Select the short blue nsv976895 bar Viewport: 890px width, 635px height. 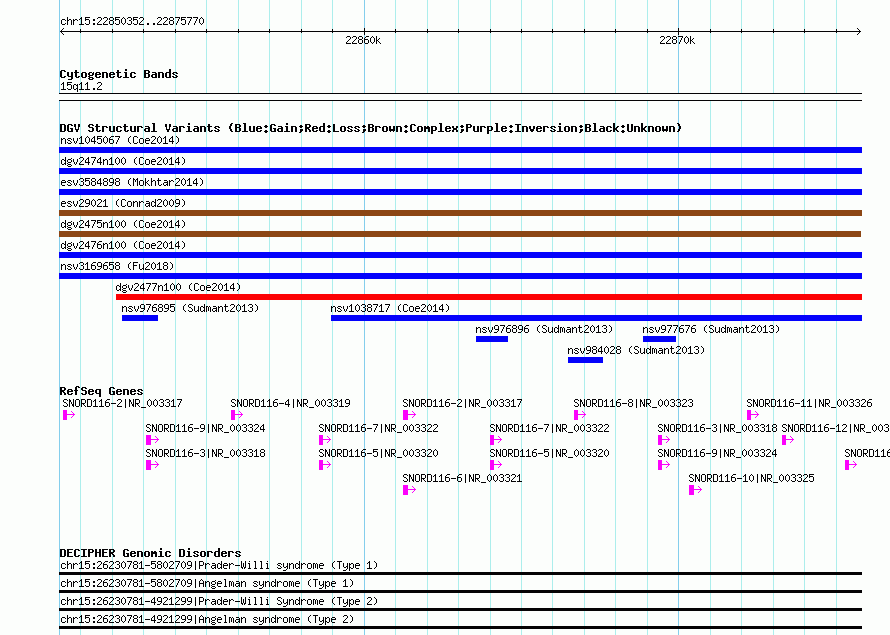click(x=140, y=318)
